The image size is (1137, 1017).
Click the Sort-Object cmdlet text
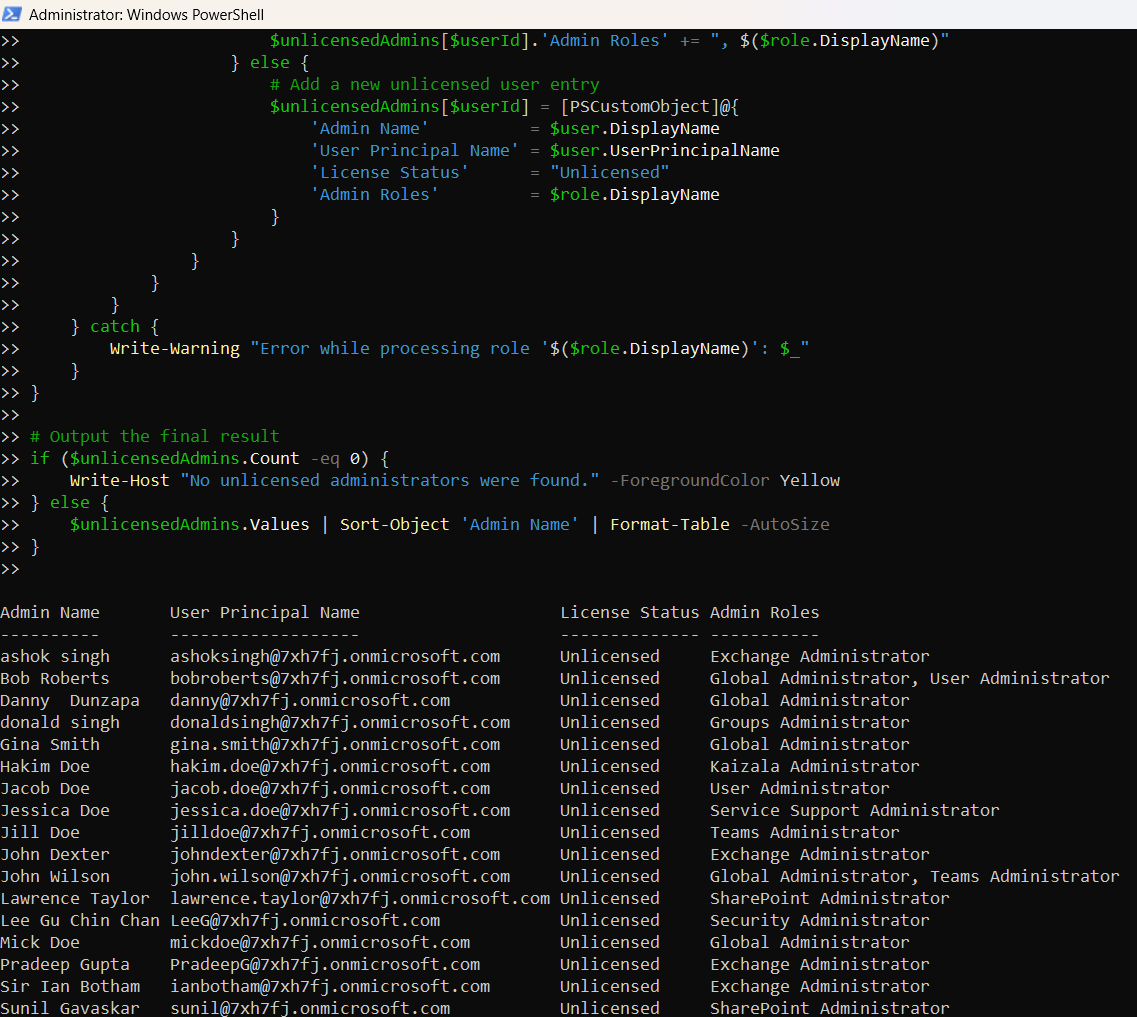tap(394, 524)
